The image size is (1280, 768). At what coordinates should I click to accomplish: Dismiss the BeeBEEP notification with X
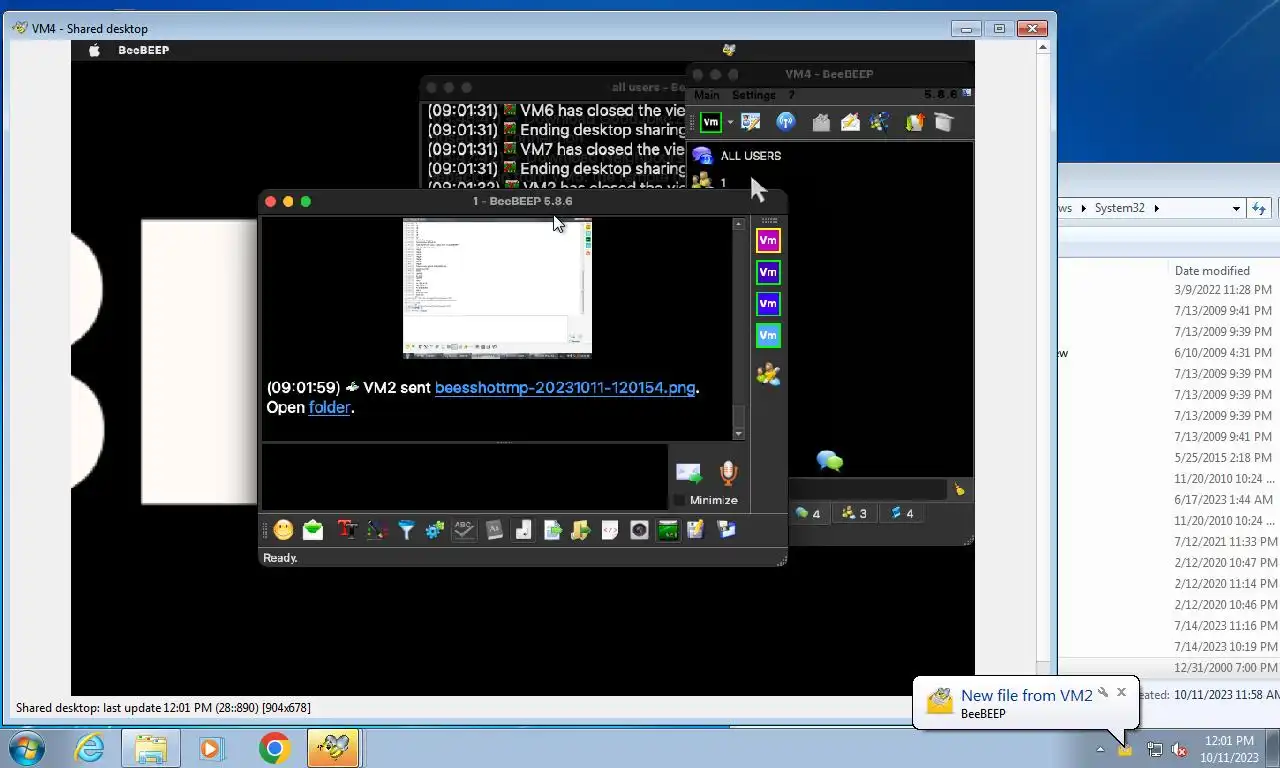1121,691
